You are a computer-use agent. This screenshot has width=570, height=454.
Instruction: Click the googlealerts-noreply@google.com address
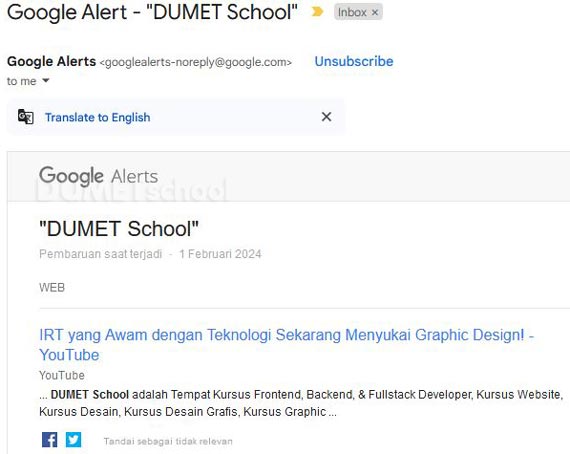point(196,62)
